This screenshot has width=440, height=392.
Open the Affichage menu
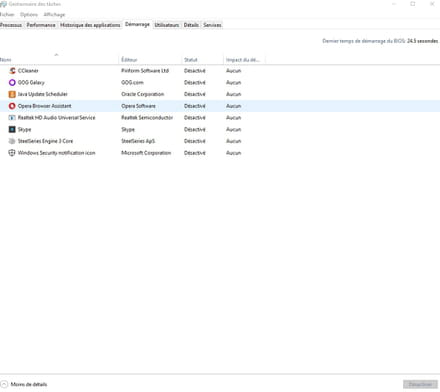pyautogui.click(x=54, y=15)
